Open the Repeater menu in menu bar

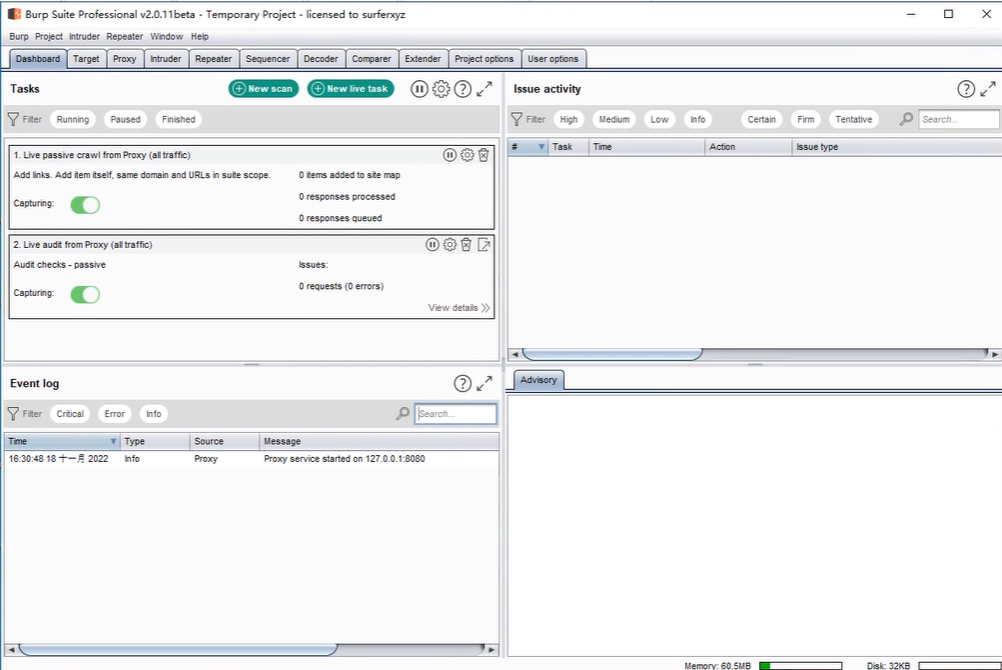(x=125, y=36)
